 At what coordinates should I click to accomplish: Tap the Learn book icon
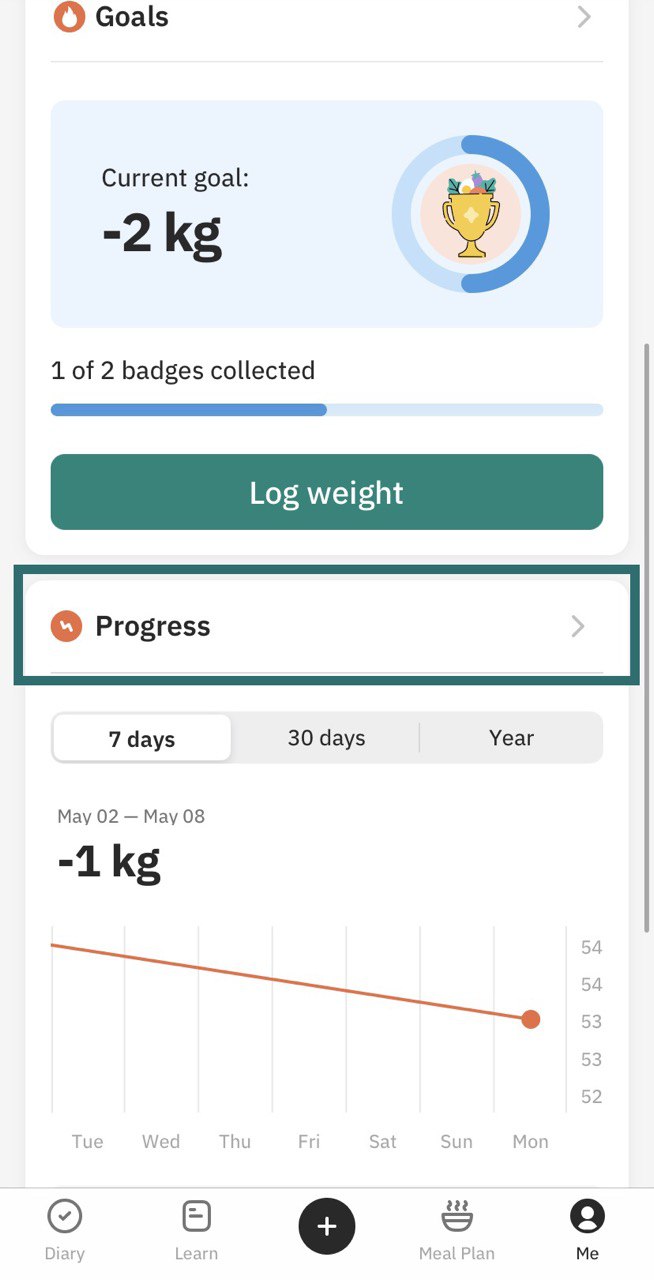pyautogui.click(x=196, y=1217)
